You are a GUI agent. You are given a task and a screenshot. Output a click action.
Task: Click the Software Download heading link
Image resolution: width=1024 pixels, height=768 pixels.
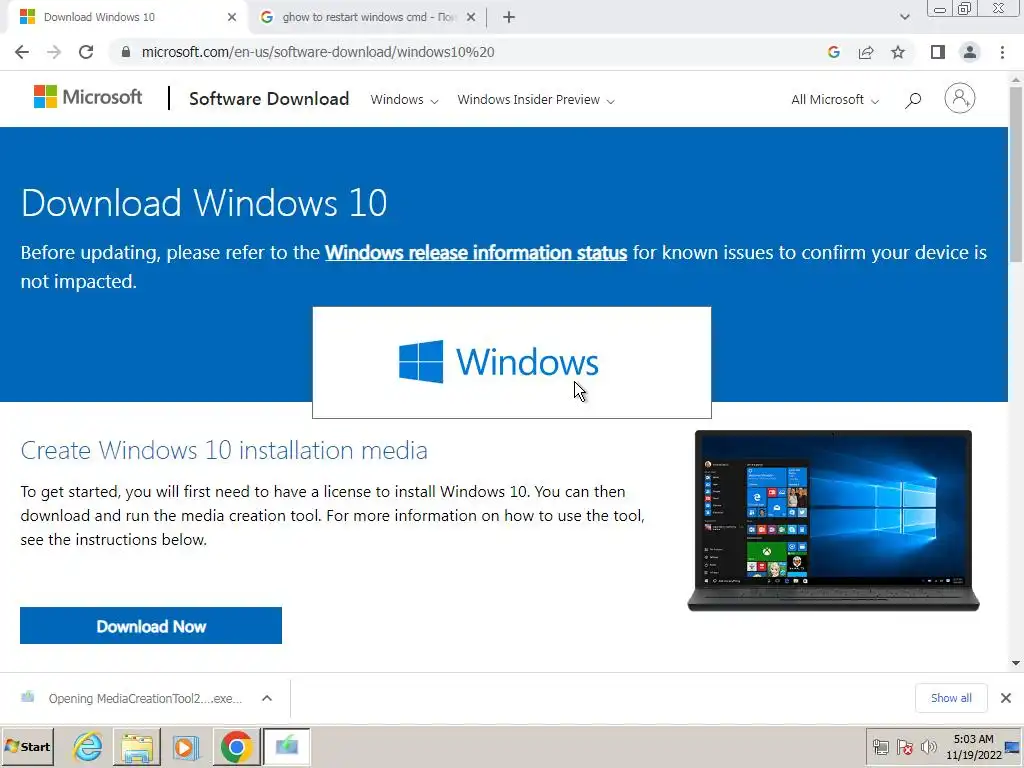point(269,99)
